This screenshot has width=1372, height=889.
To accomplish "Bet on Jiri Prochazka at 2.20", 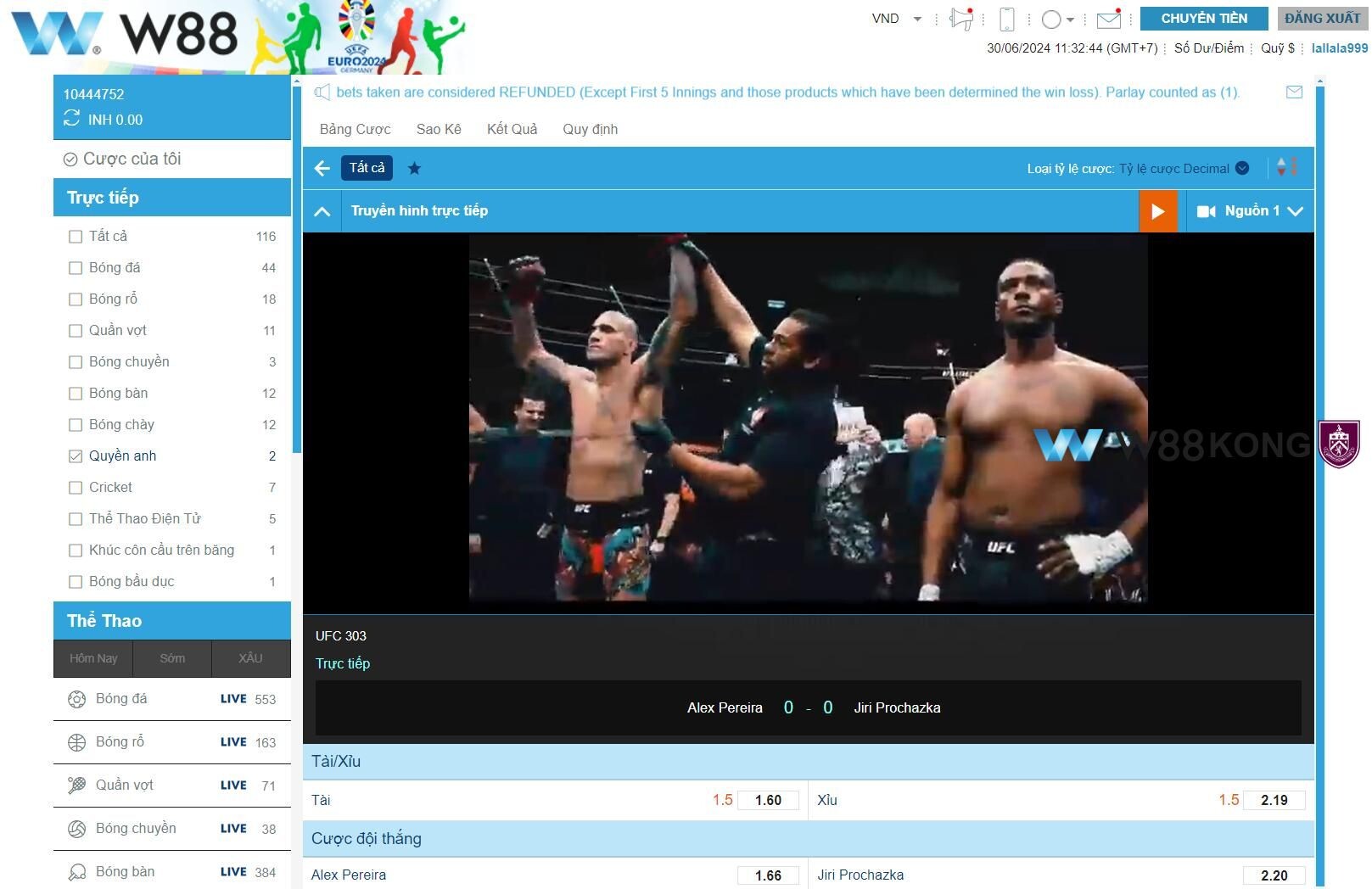I will pyautogui.click(x=1274, y=875).
